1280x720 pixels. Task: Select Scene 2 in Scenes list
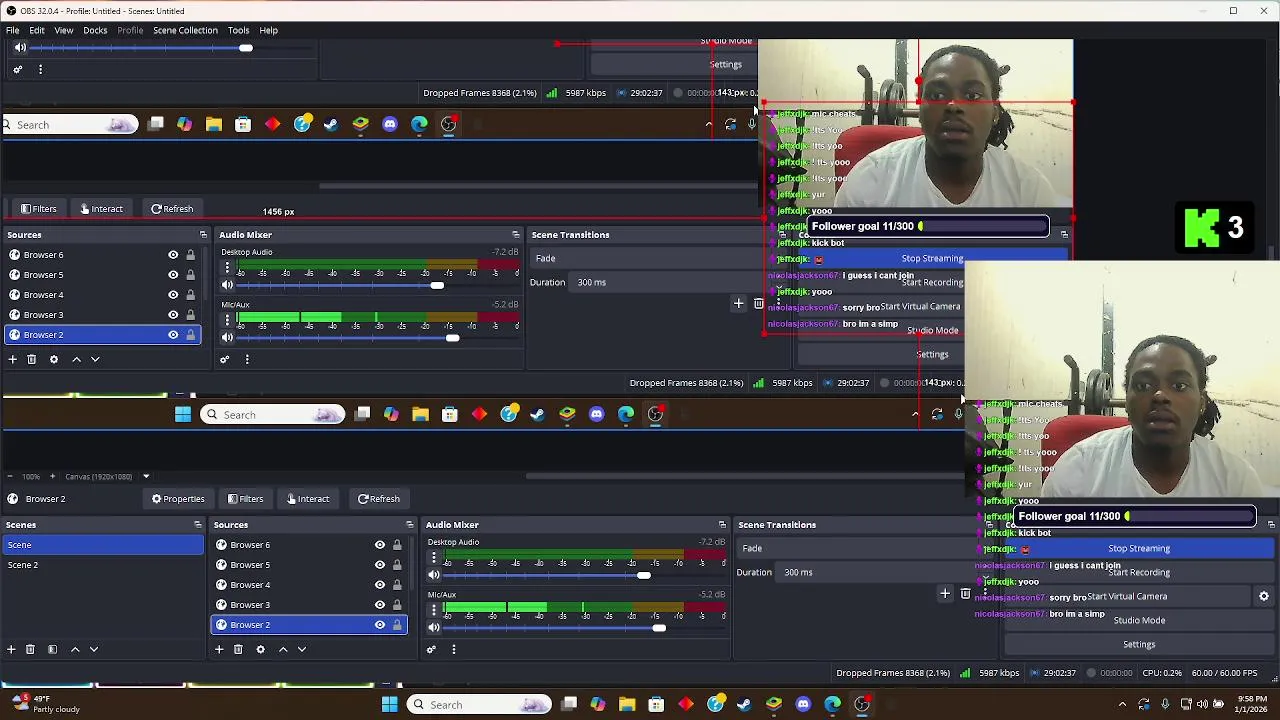102,565
